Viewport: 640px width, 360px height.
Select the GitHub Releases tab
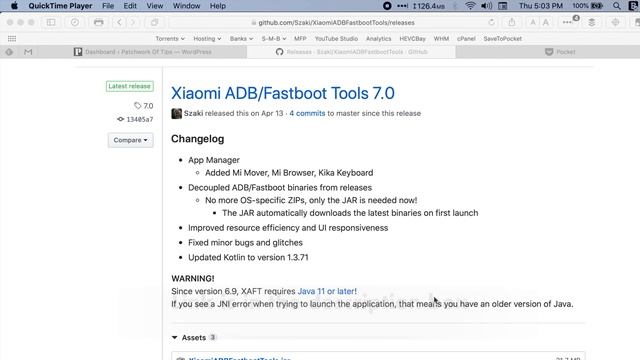[x=351, y=52]
